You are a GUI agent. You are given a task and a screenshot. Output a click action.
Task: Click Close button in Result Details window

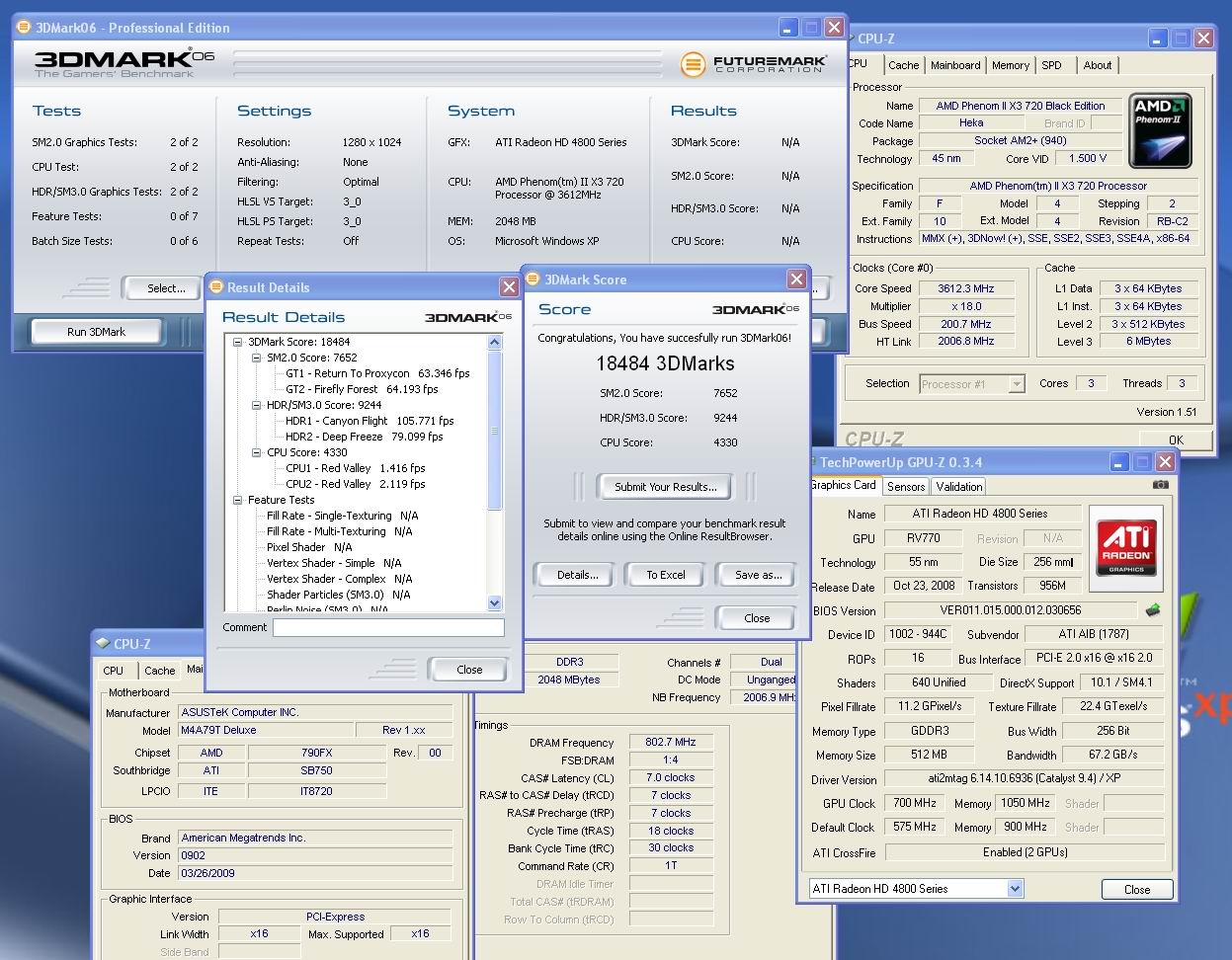tap(469, 670)
